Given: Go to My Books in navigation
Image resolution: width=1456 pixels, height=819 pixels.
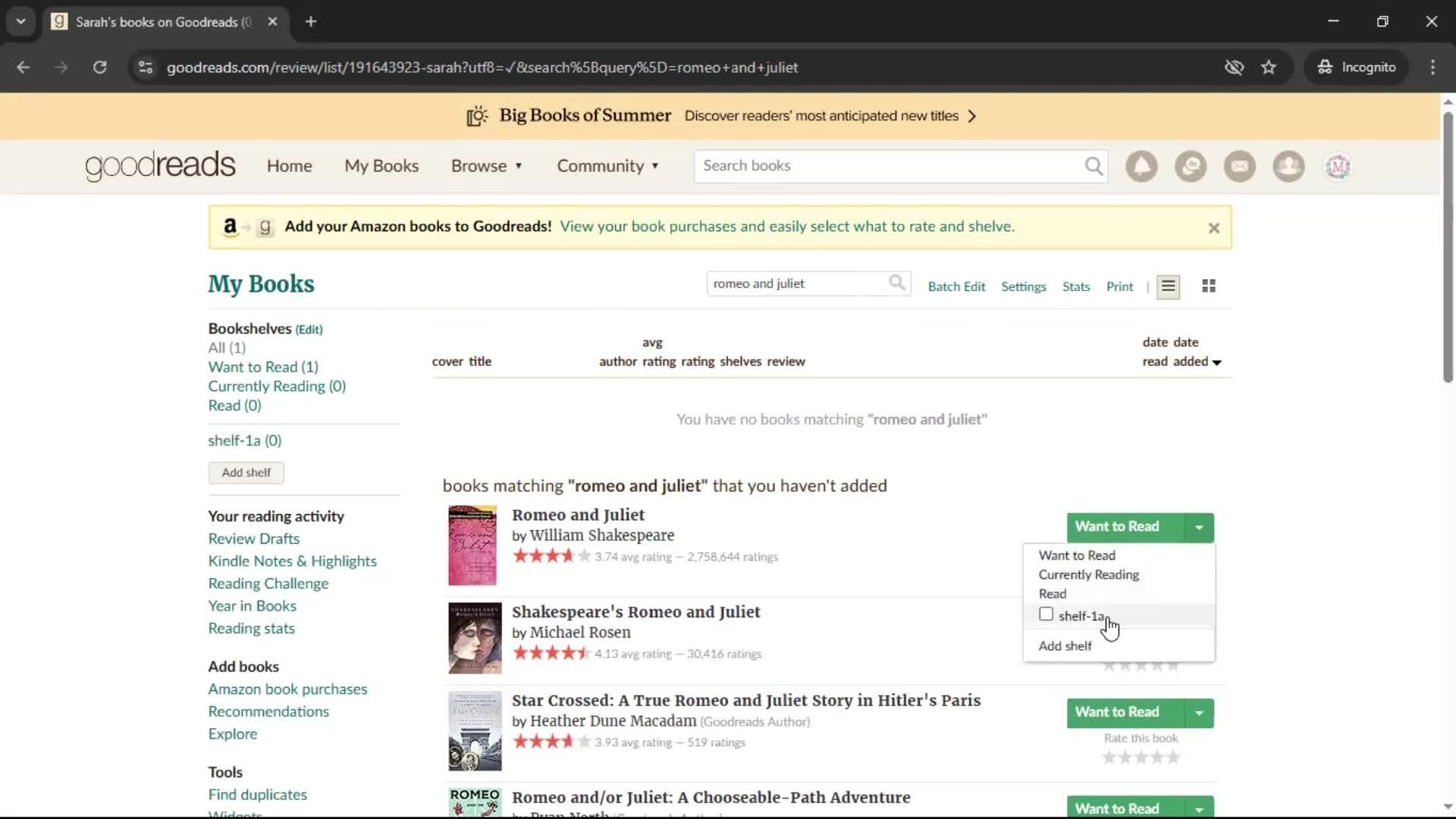Looking at the screenshot, I should 381,166.
